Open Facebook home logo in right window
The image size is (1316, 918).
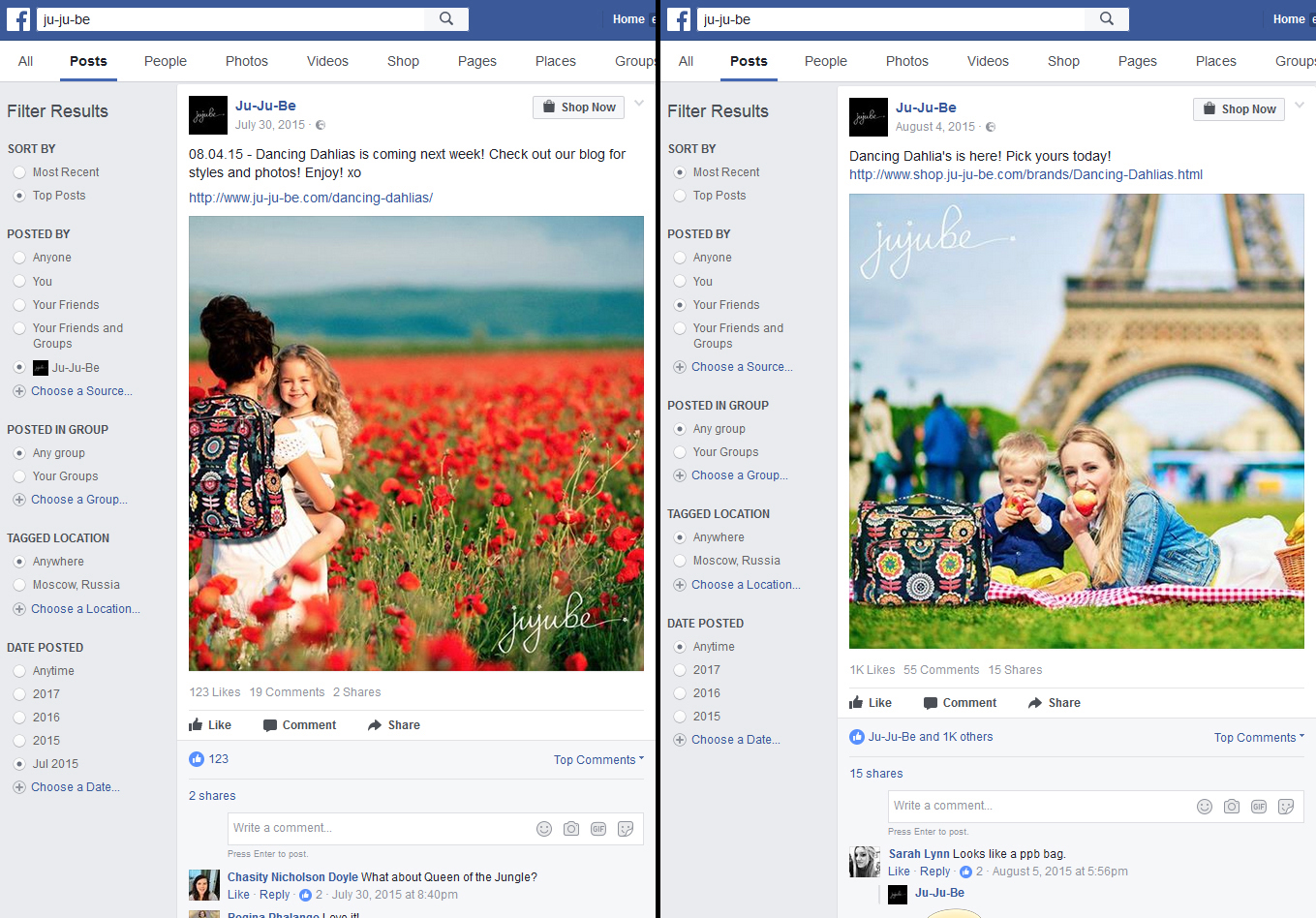[679, 19]
